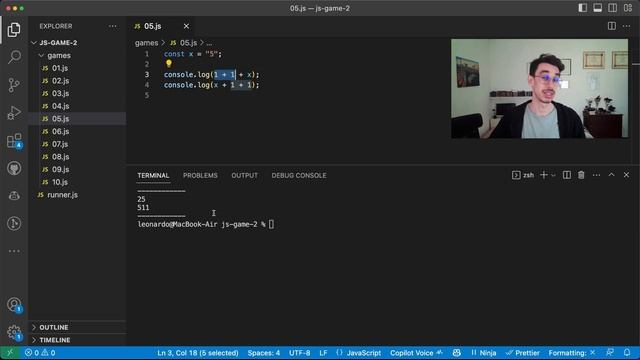Open errors and warnings count in status bar
This screenshot has width=640, height=360.
pyautogui.click(x=40, y=353)
